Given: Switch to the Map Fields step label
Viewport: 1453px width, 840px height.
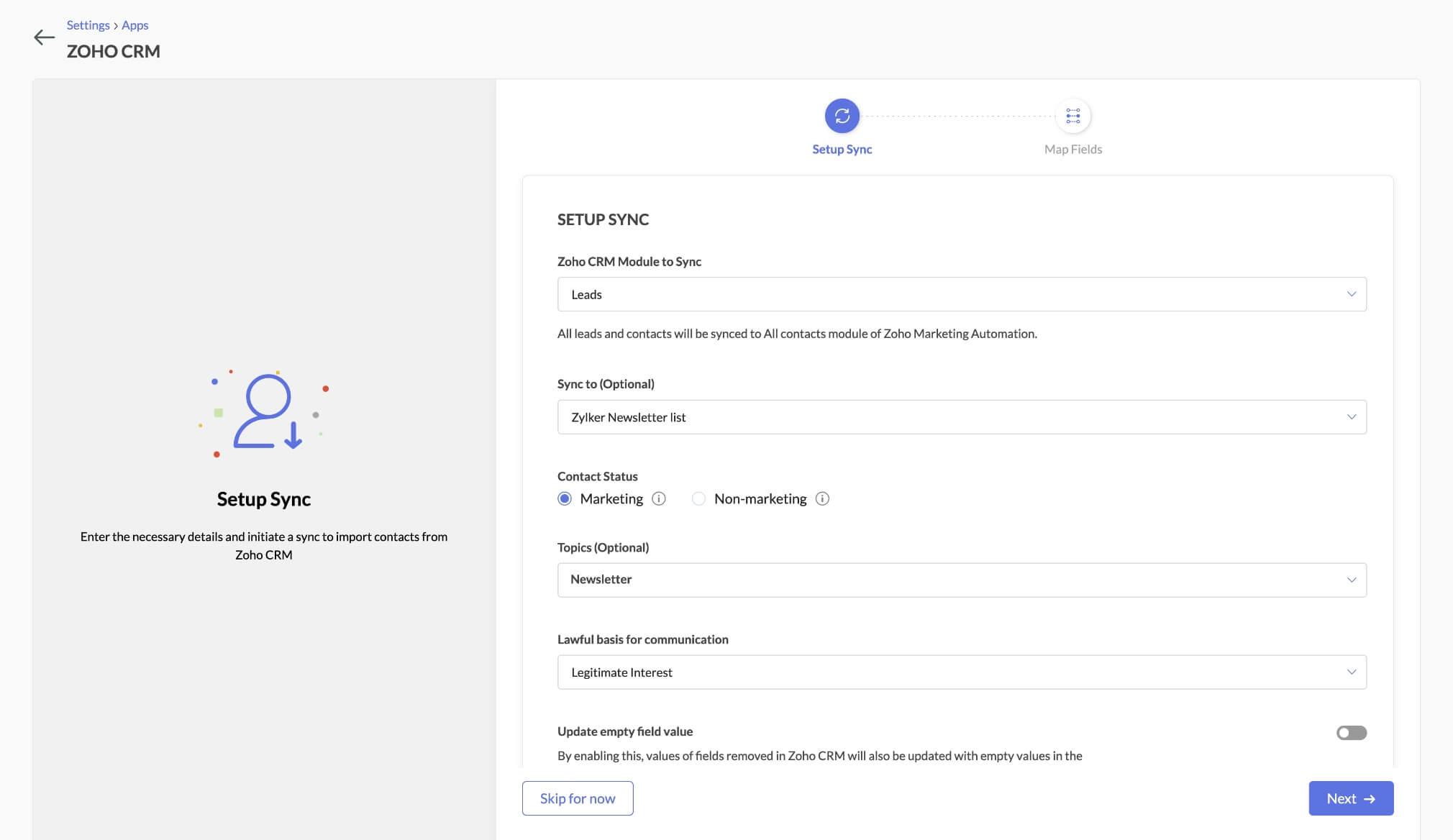Looking at the screenshot, I should [1072, 149].
